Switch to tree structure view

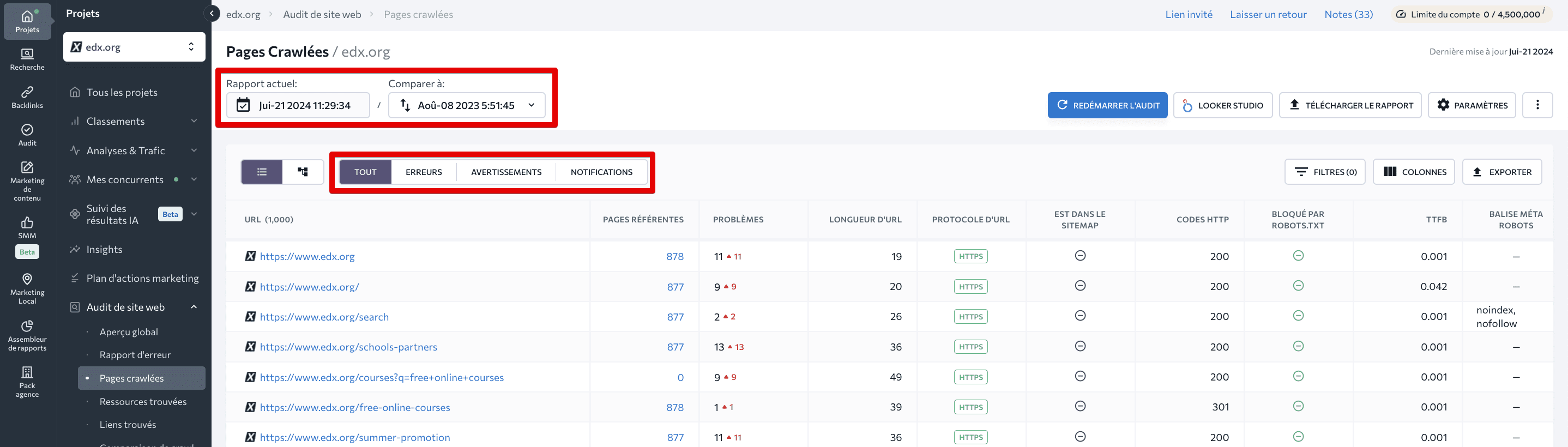coord(303,172)
